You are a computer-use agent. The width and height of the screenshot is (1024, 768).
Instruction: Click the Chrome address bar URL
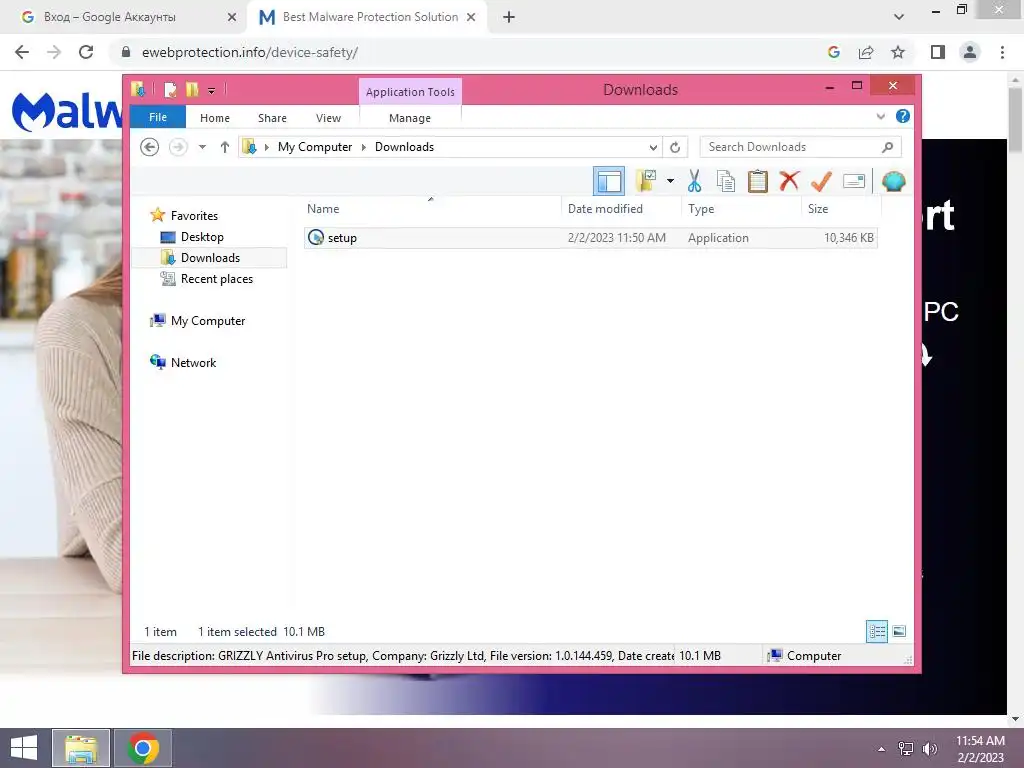point(249,52)
